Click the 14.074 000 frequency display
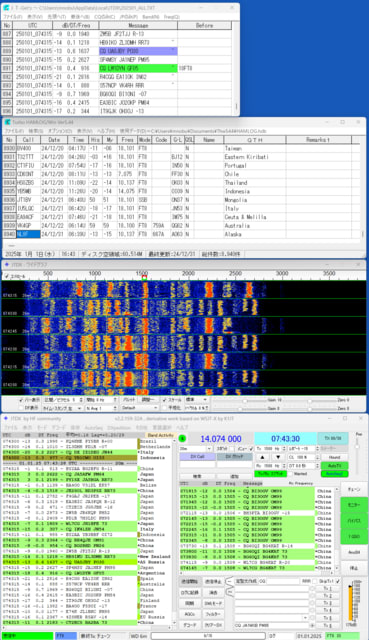Screen dimensions: 369x640 coord(220,439)
